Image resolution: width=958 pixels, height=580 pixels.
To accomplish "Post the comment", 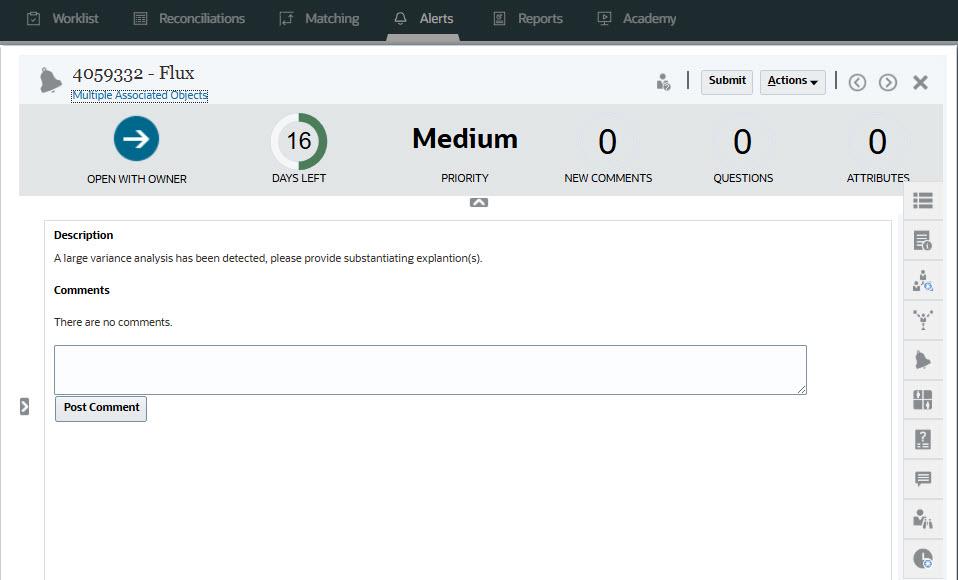I will pos(101,408).
